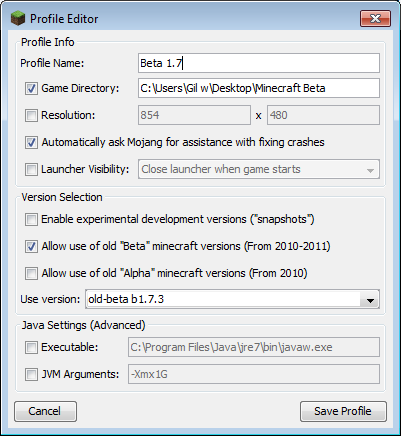This screenshot has width=401, height=436.
Task: Enable the Launcher Visibility checkbox
Action: [31, 169]
